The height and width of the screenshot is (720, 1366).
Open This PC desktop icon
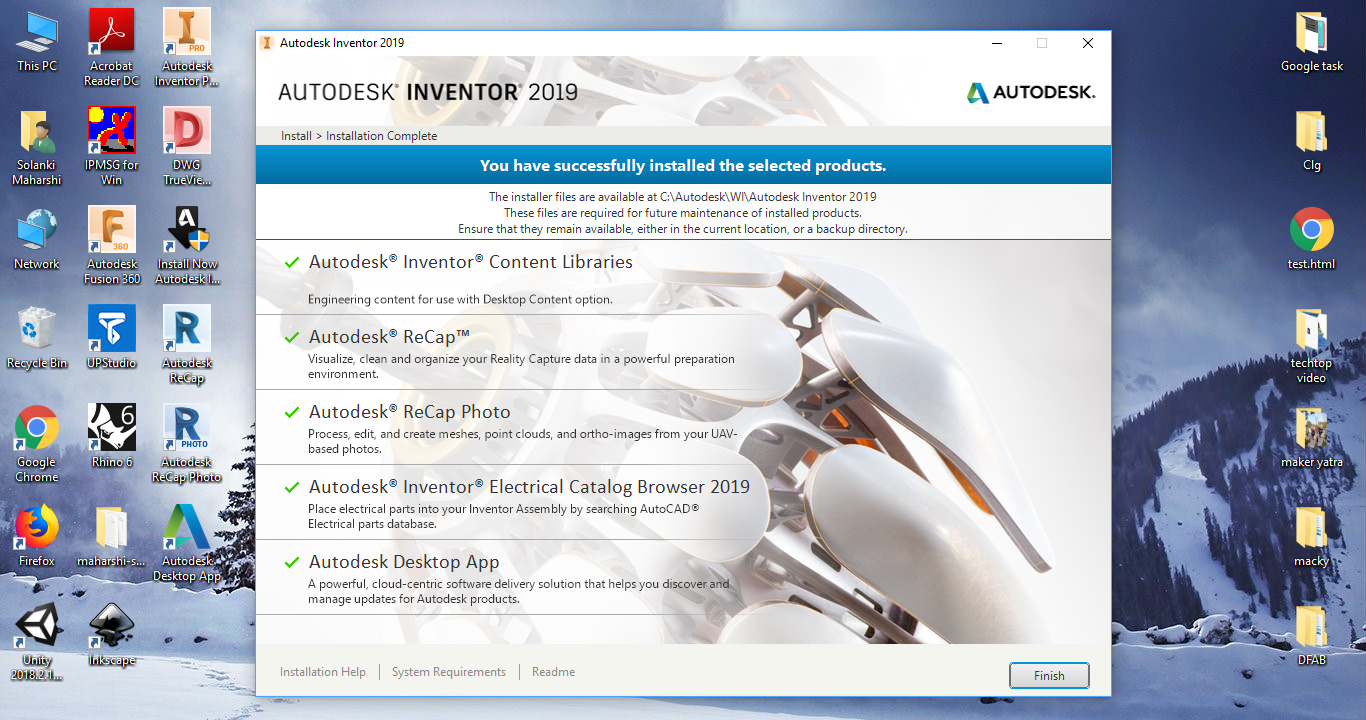(x=37, y=41)
